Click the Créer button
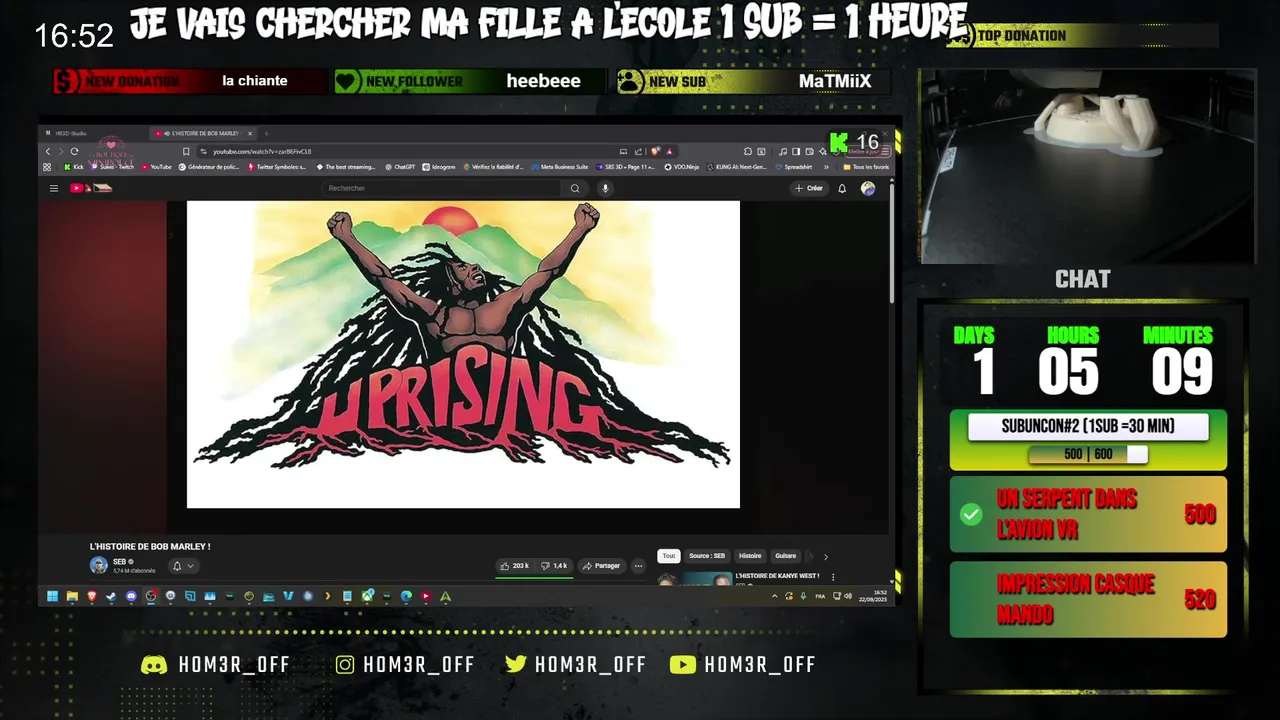The image size is (1280, 720). coord(808,188)
